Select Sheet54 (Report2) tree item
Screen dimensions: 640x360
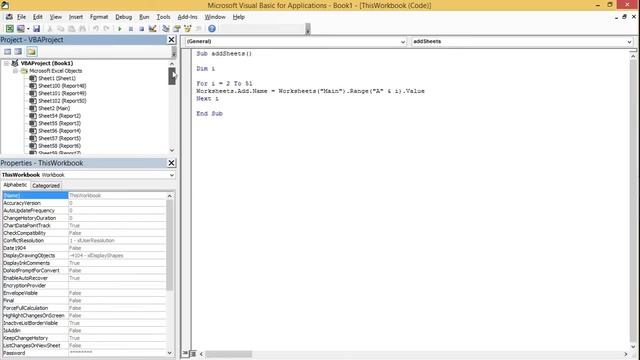(60, 116)
